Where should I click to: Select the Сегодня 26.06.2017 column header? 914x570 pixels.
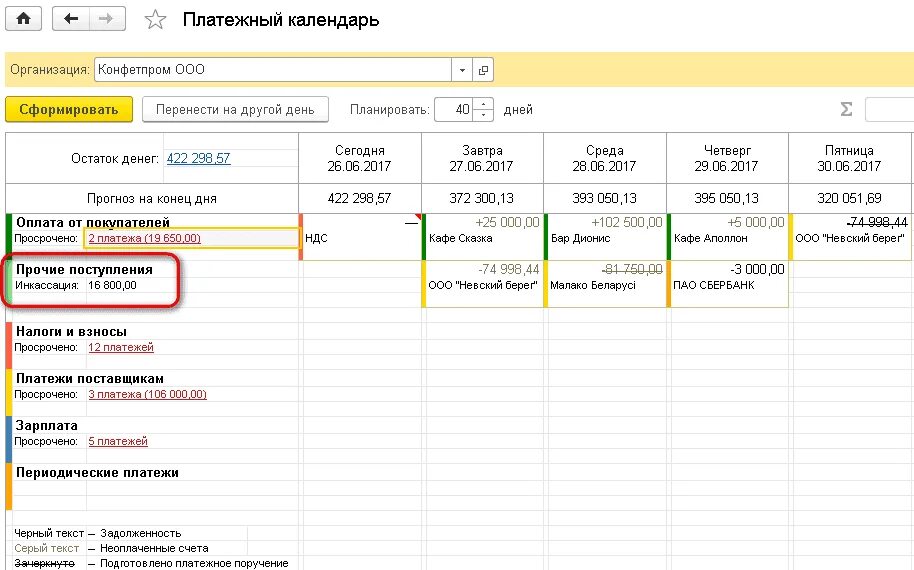point(360,158)
